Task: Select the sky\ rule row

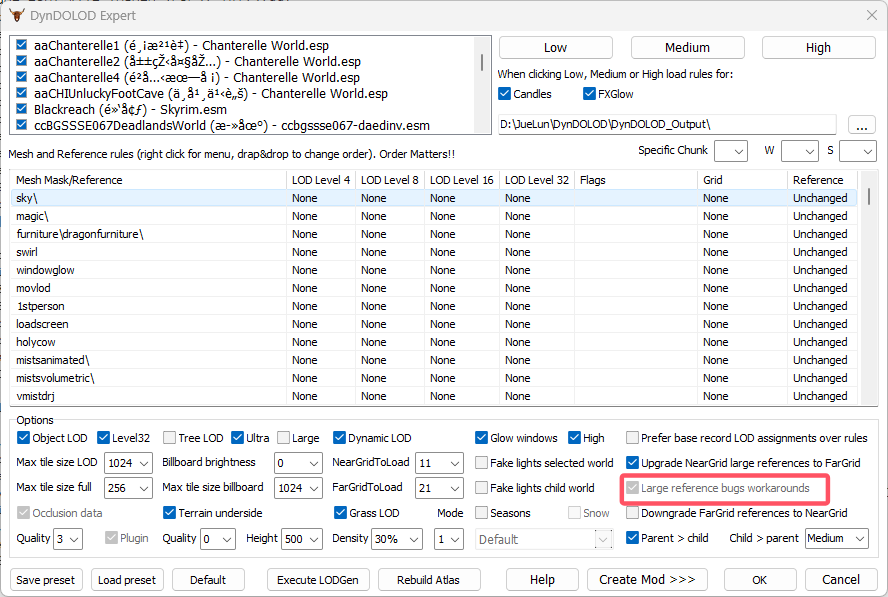Action: 434,198
